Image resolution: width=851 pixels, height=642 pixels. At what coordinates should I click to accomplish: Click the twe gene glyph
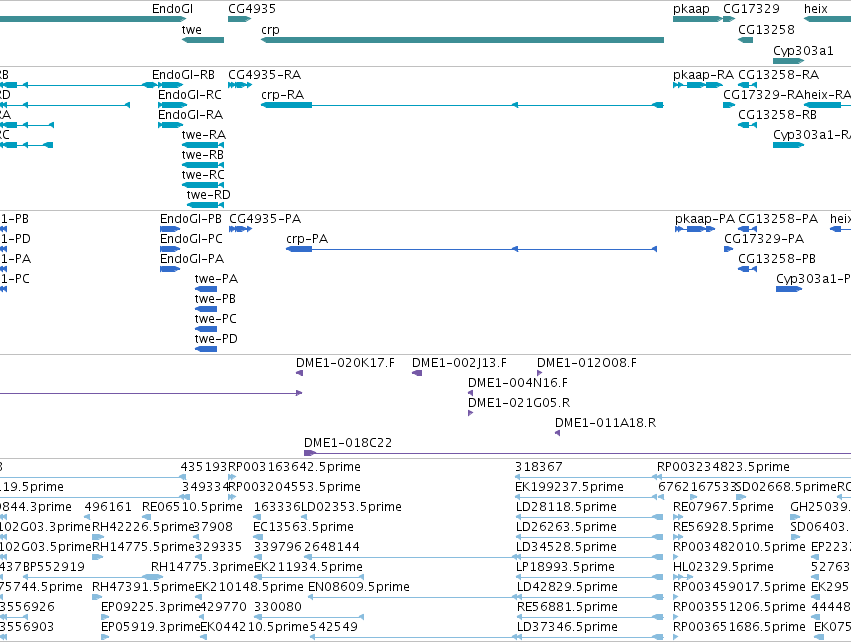pos(202,40)
